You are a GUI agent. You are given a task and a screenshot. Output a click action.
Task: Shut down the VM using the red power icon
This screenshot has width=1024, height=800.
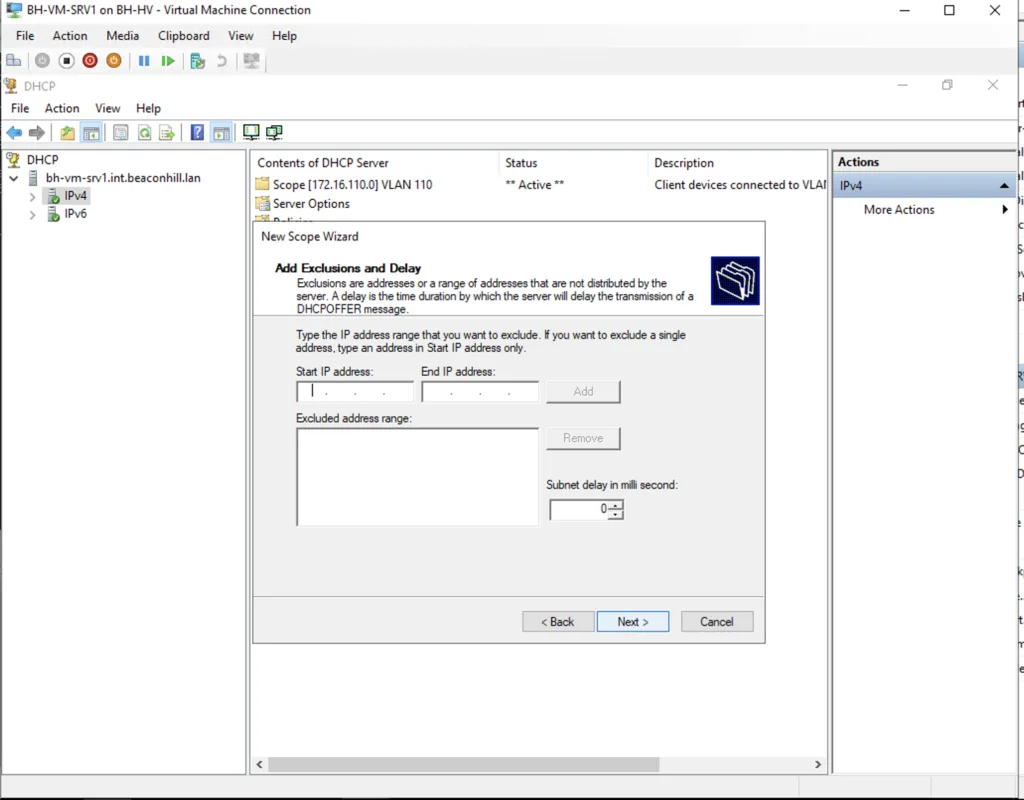pos(90,61)
